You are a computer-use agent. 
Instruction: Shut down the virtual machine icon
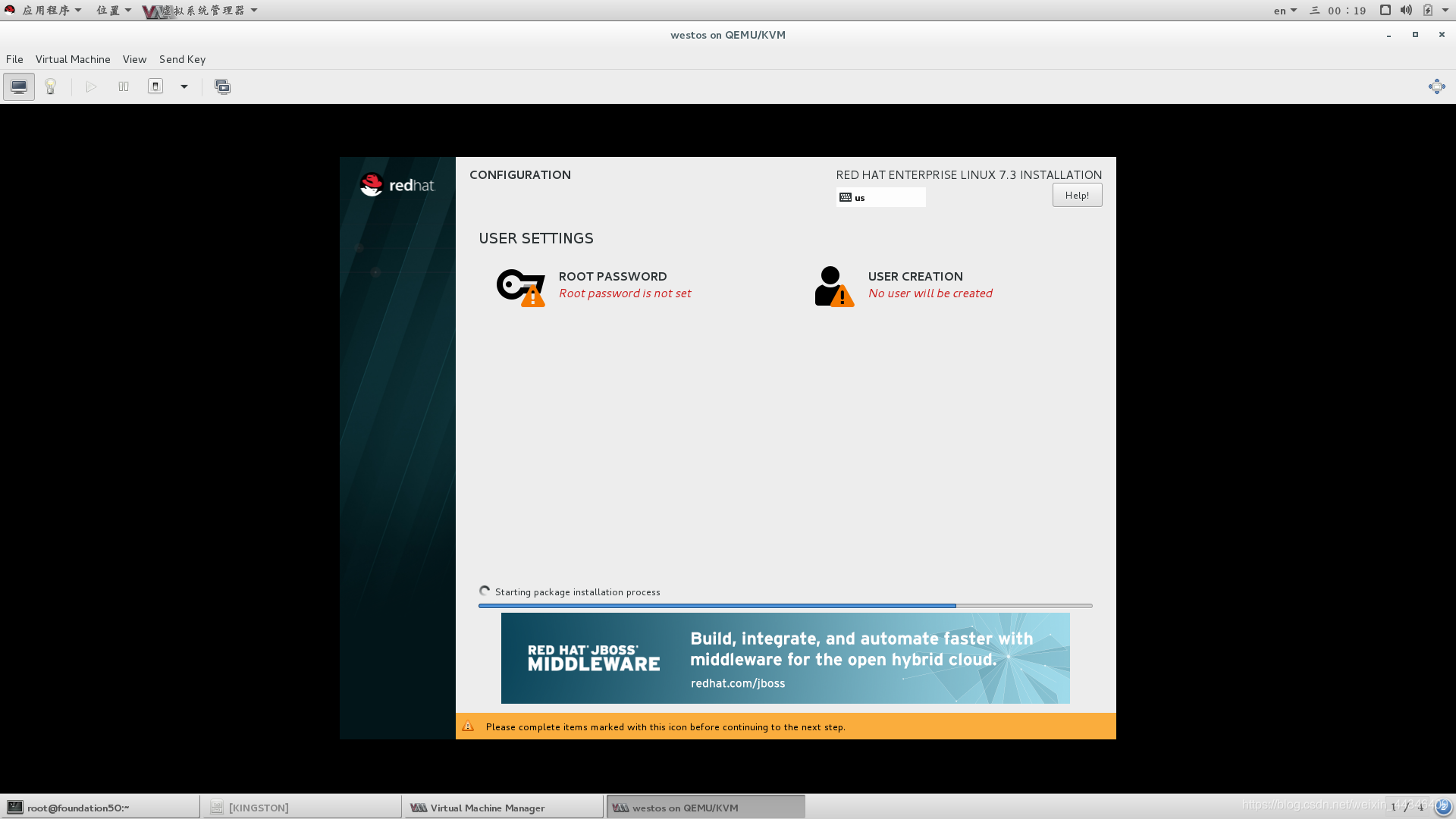click(x=155, y=86)
